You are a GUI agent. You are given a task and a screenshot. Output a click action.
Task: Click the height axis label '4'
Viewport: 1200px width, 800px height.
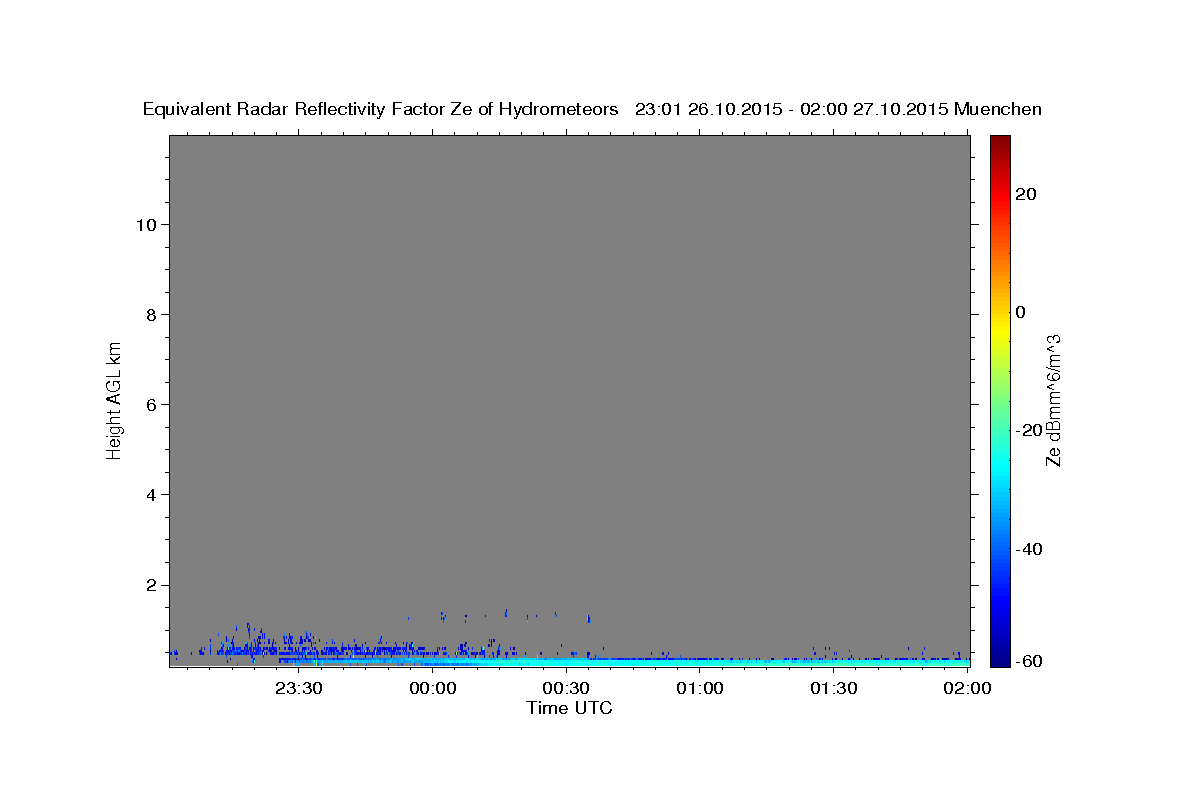click(x=152, y=494)
